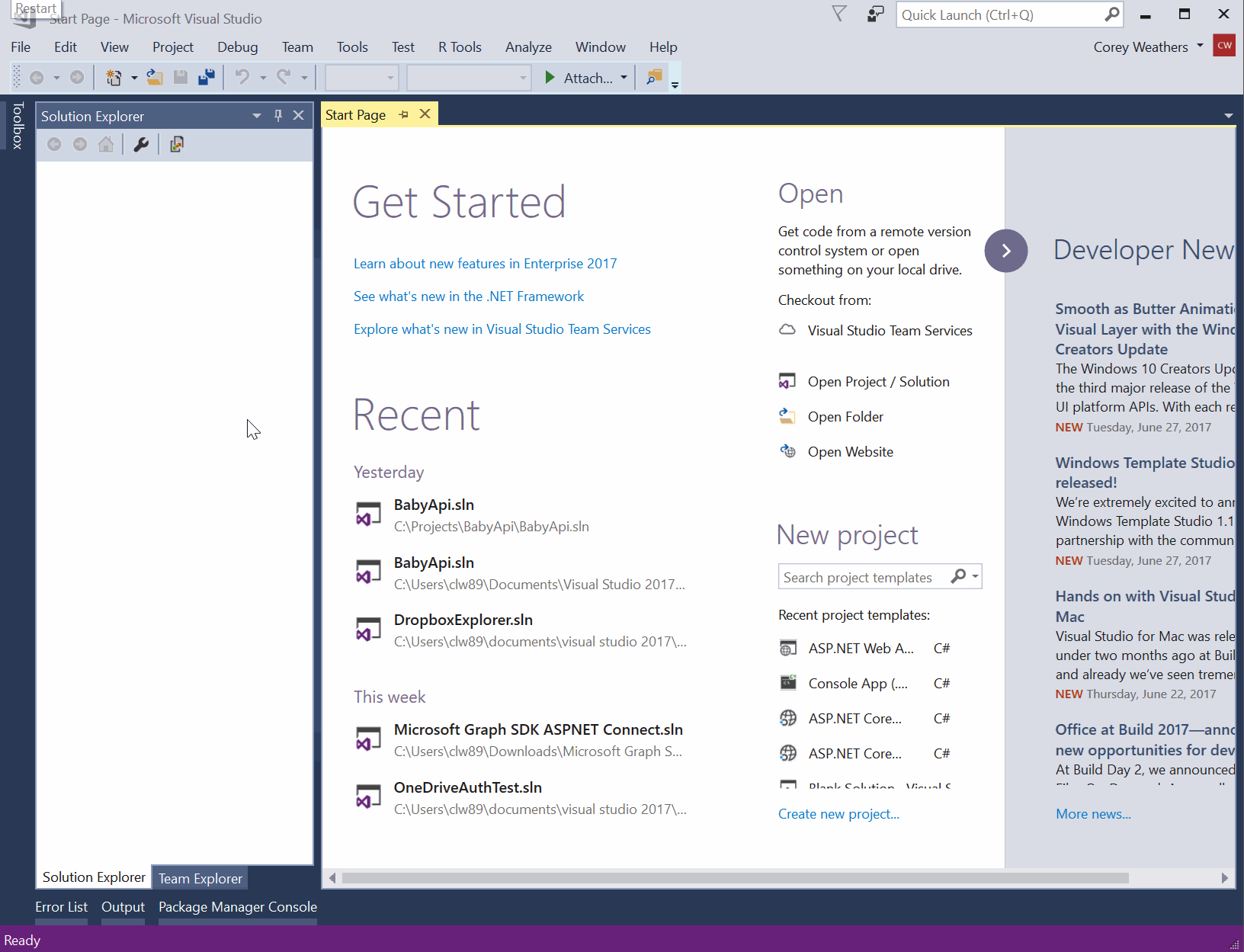Open the document tabs list dropdown
Viewport: 1244px width, 952px height.
coord(1228,116)
